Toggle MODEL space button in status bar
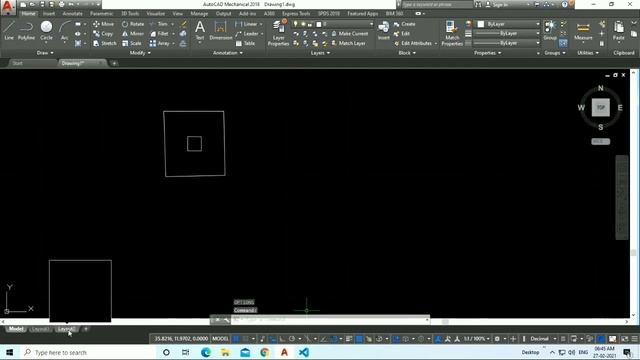 [220, 339]
